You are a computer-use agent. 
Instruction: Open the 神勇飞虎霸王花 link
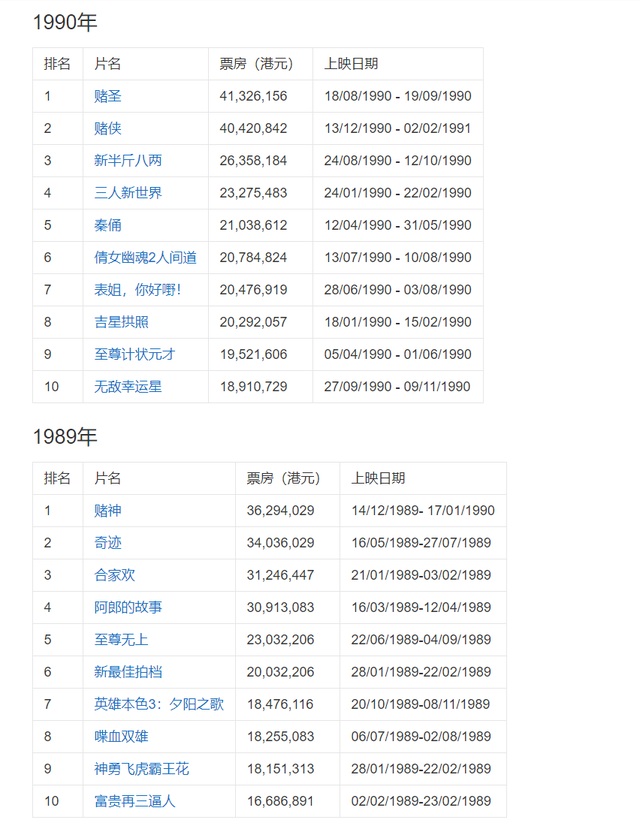pyautogui.click(x=142, y=769)
